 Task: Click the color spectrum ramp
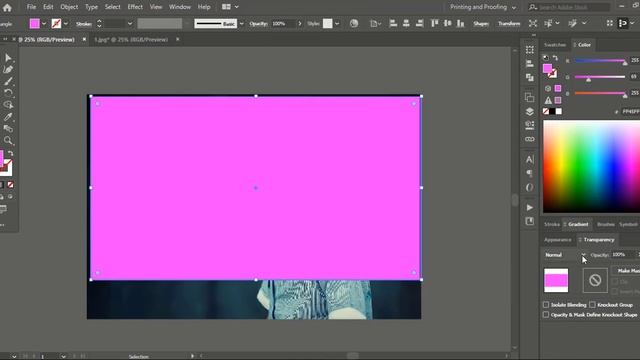point(591,167)
